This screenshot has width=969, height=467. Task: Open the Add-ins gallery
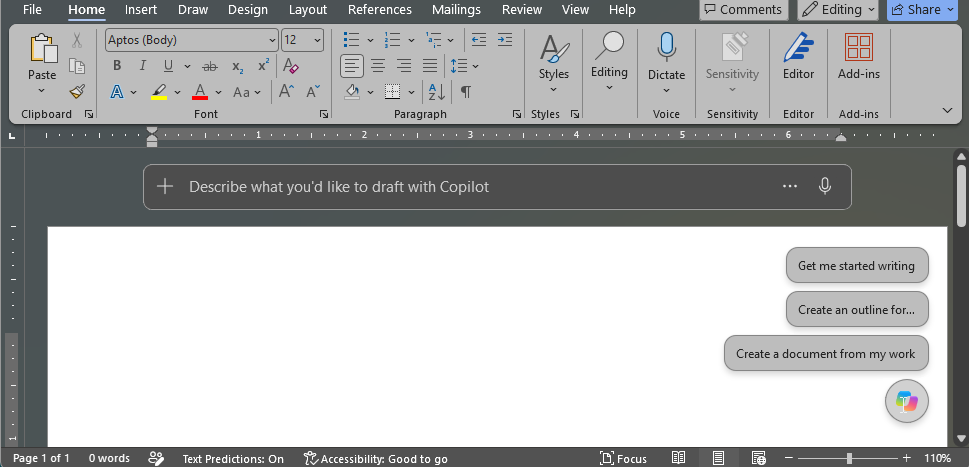858,57
